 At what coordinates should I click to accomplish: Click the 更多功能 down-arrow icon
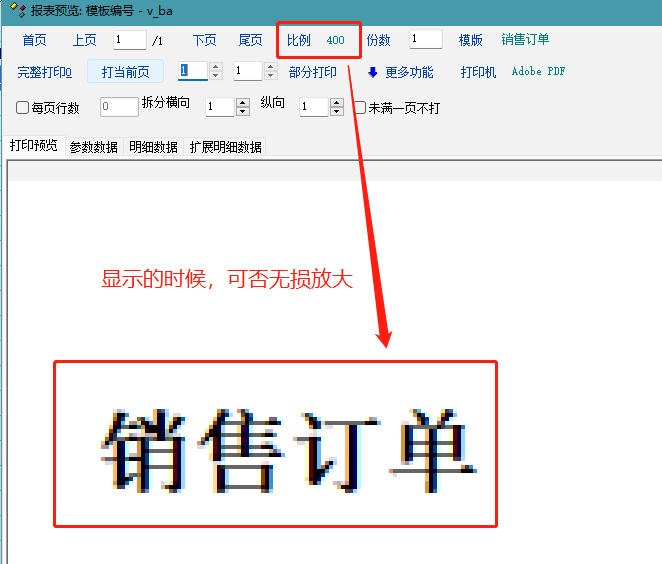[x=373, y=72]
